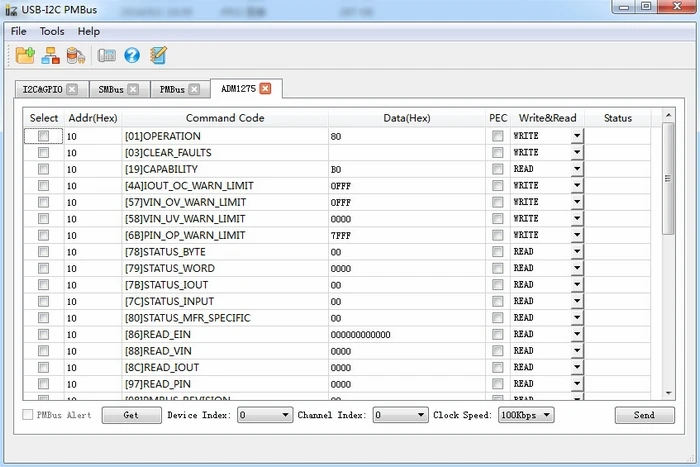The image size is (700, 467).
Task: Open the Channel Index dropdown
Action: click(400, 415)
